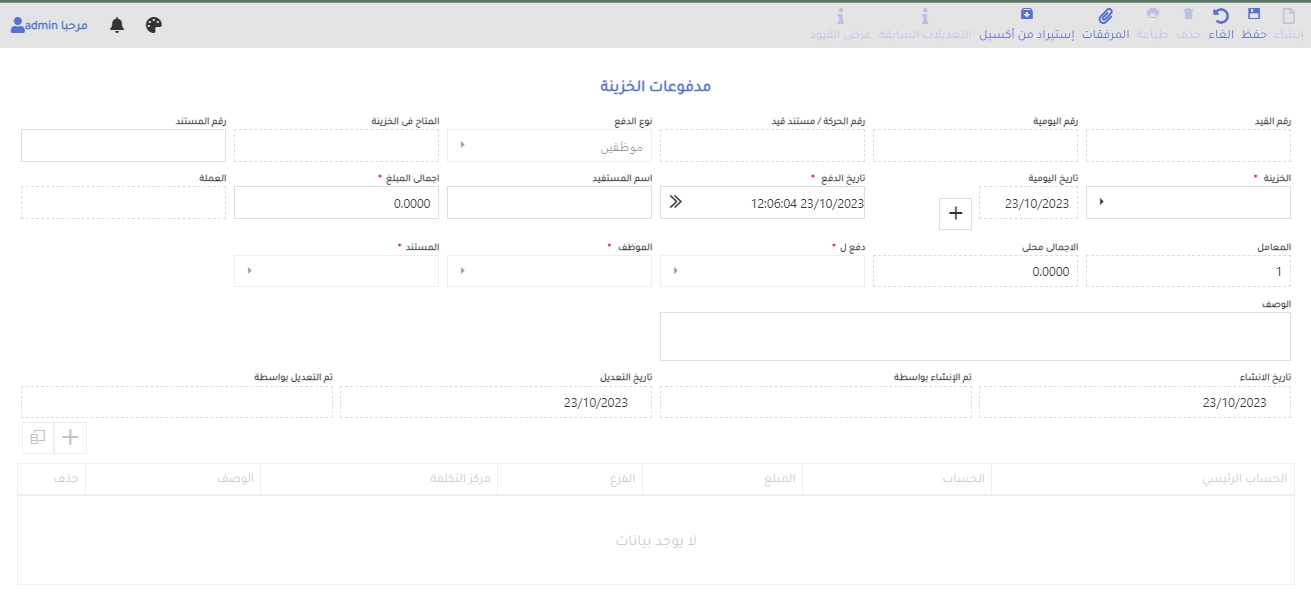Screen dimensions: 1311x599
Task: Click the Beneficiary name (اسم المستفيد) field
Action: [x=549, y=202]
